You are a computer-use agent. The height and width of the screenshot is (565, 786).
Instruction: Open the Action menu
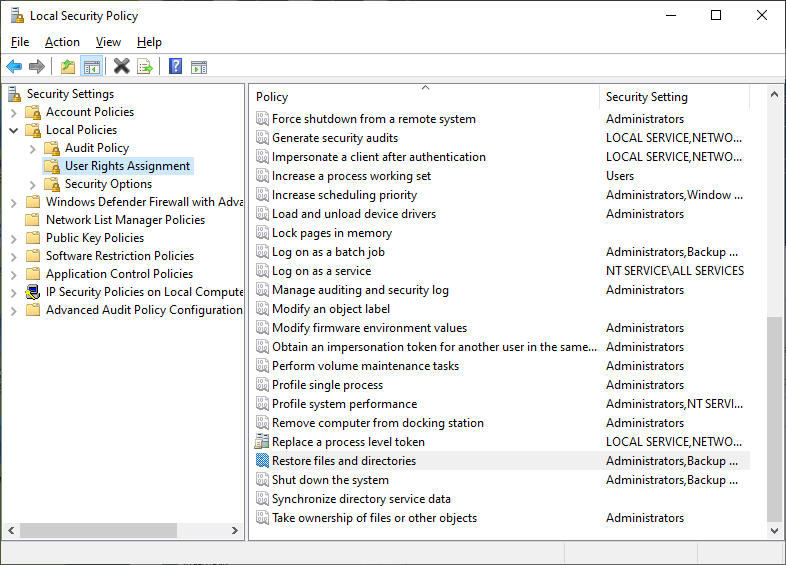[62, 42]
